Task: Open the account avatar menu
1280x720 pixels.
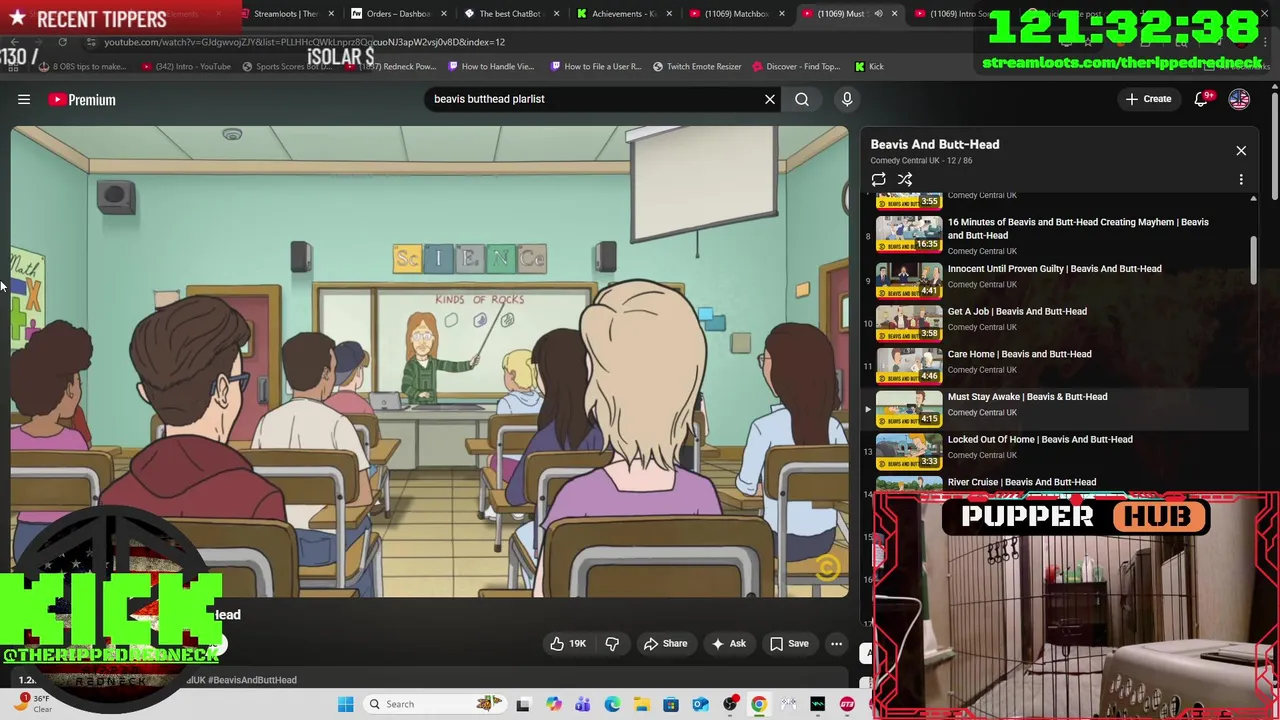Action: 1239,99
